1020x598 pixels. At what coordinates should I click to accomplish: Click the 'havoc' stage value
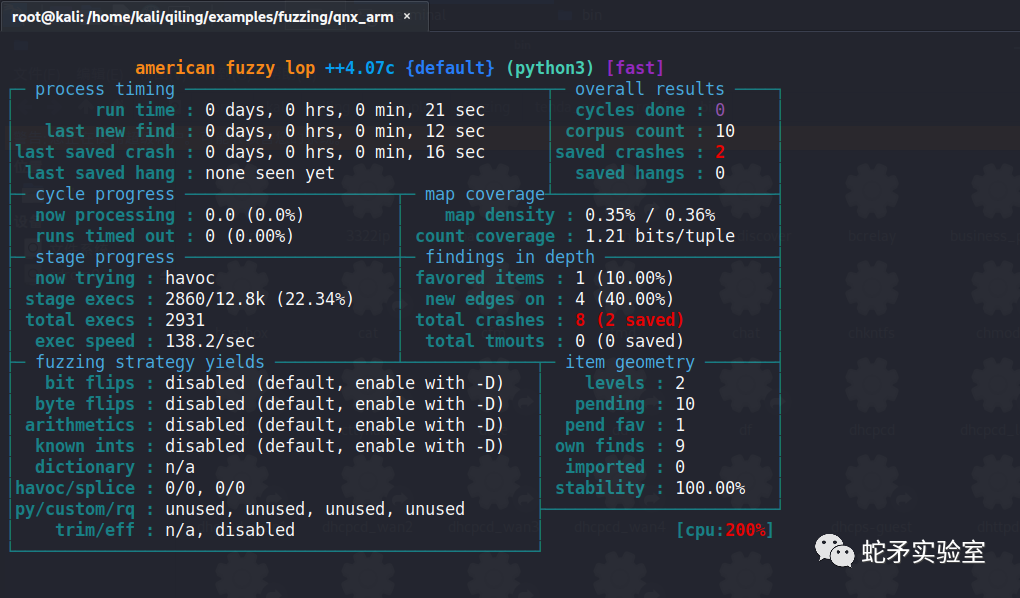coord(190,278)
